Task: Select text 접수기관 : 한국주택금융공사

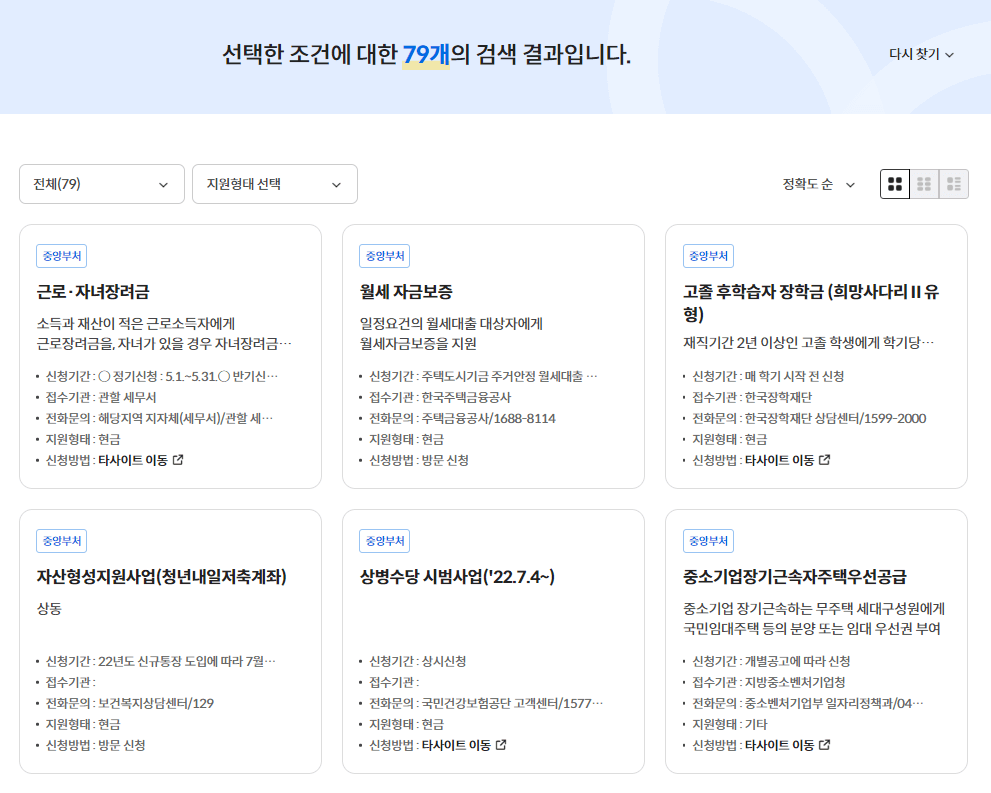Action: pos(440,397)
